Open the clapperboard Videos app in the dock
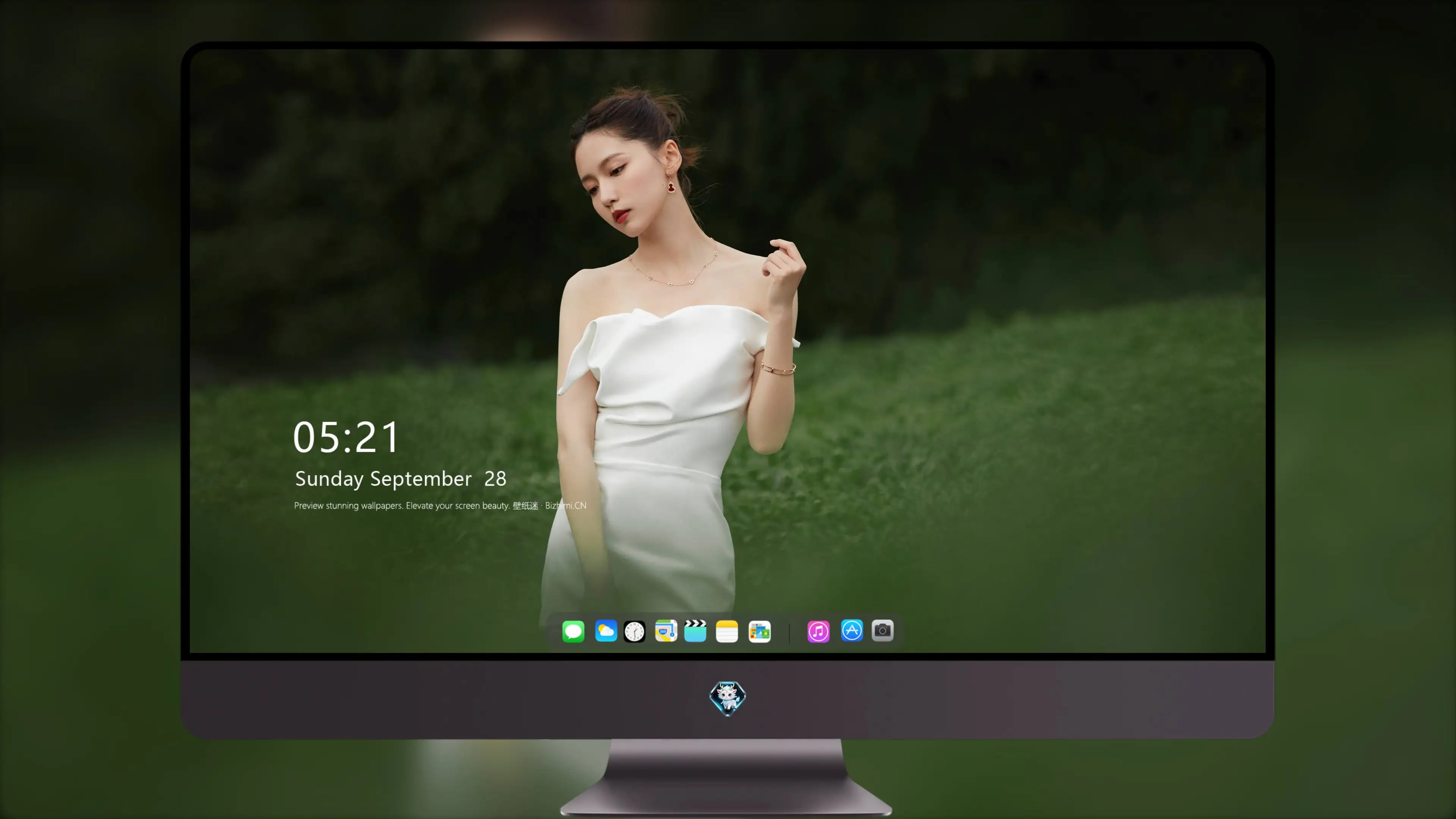 click(695, 631)
